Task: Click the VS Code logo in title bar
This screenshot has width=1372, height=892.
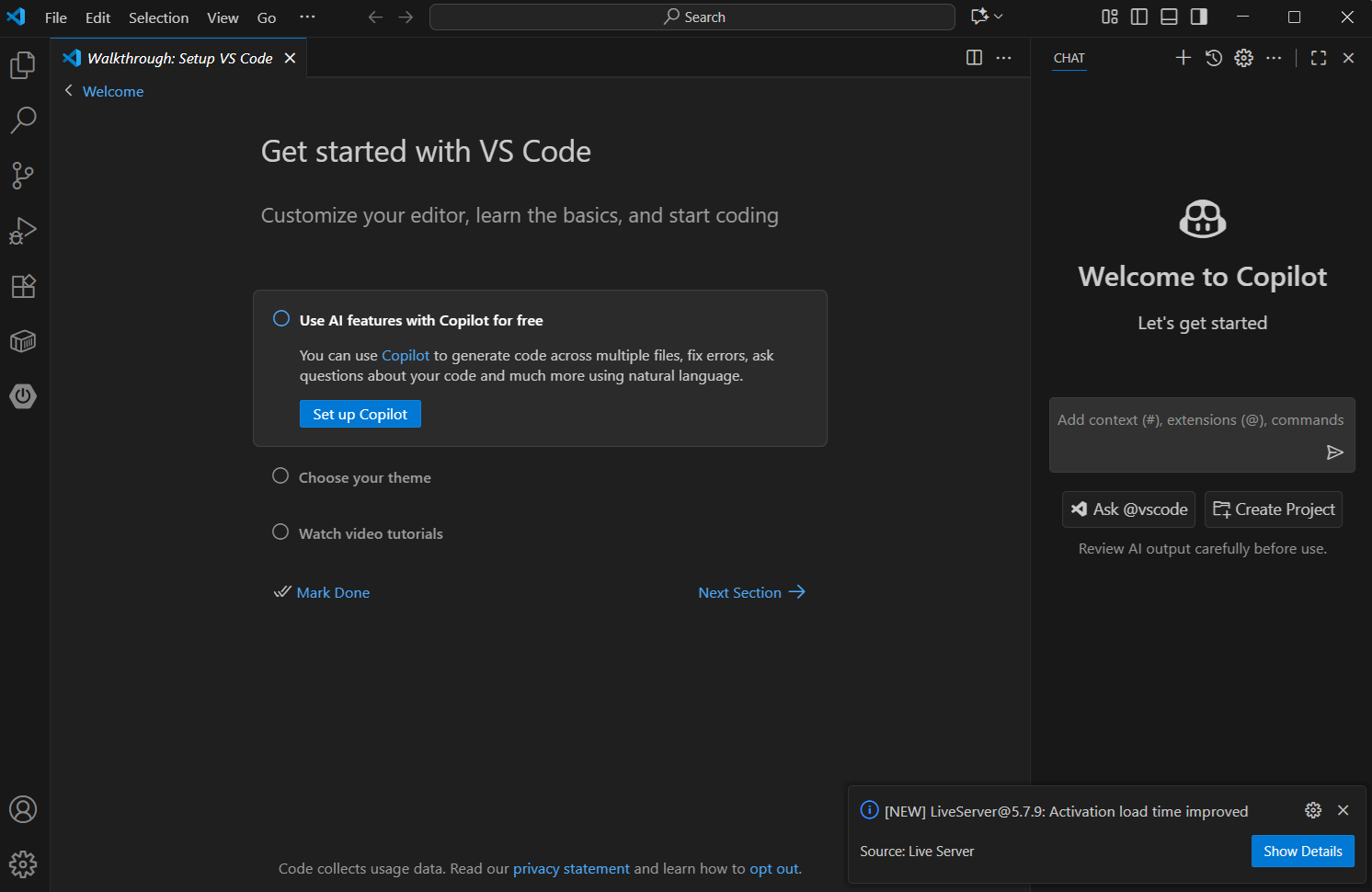Action: (x=17, y=17)
